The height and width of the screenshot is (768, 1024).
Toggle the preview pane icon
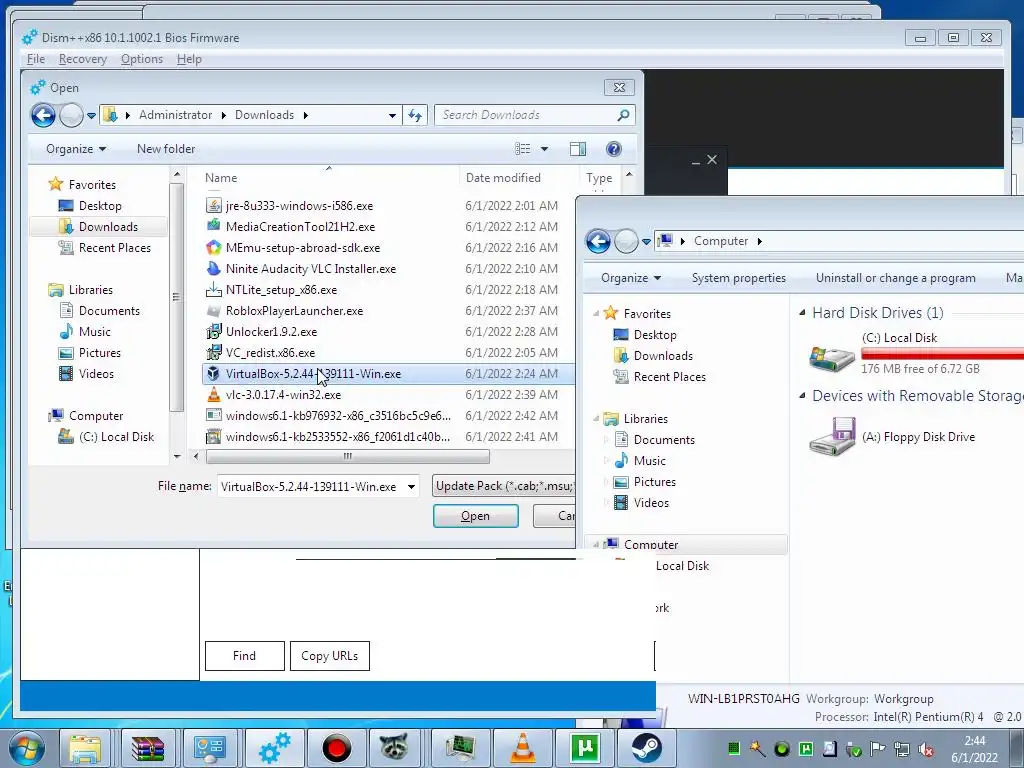(578, 149)
